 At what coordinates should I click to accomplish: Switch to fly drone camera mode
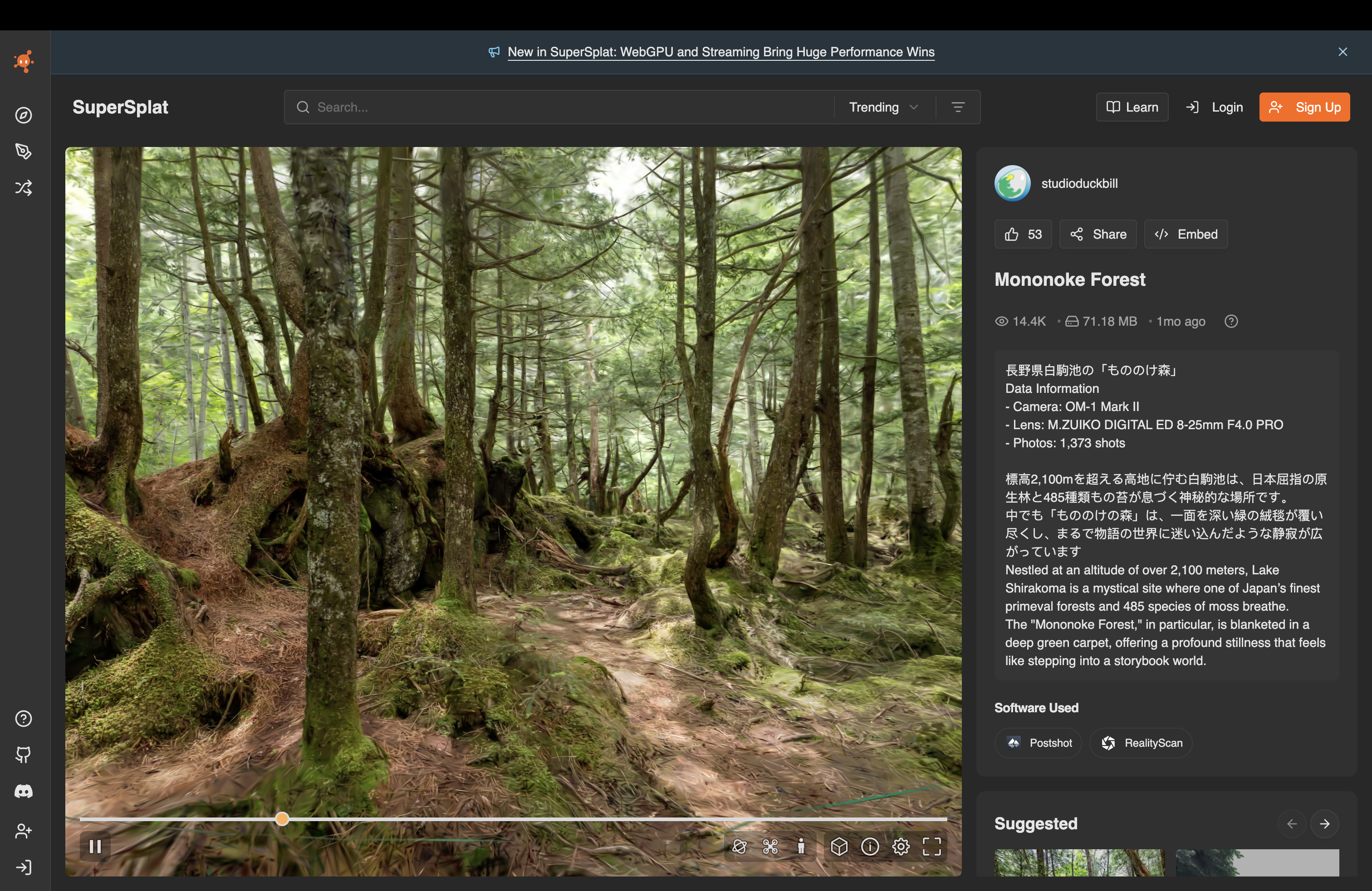click(770, 846)
